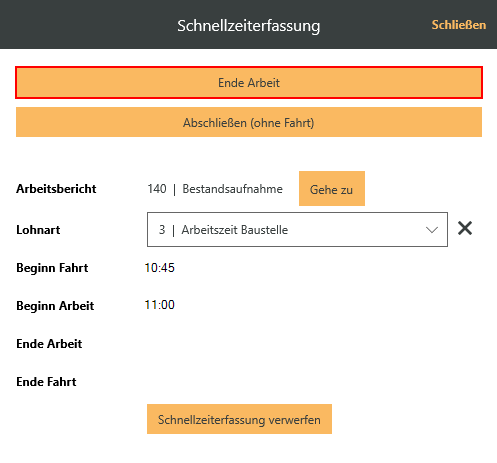Viewport: 497px width, 463px height.
Task: Open the Arbeitszeit Baustelle combo box
Action: [x=297, y=230]
